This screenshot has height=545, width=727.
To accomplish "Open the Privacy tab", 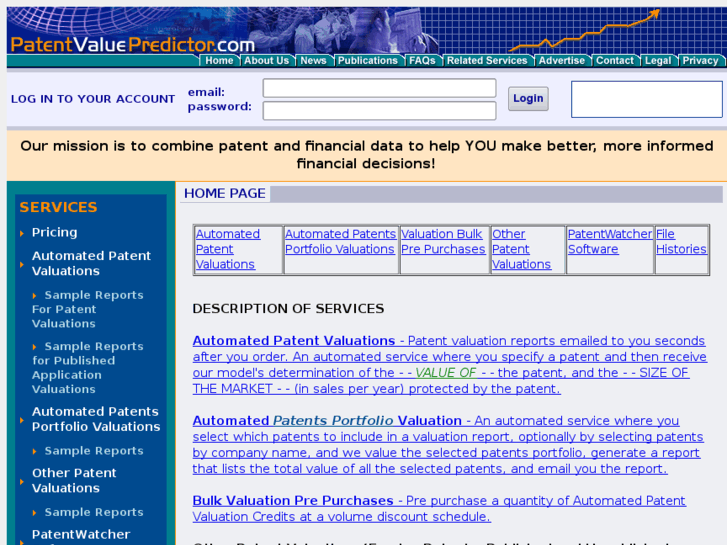I will click(700, 61).
